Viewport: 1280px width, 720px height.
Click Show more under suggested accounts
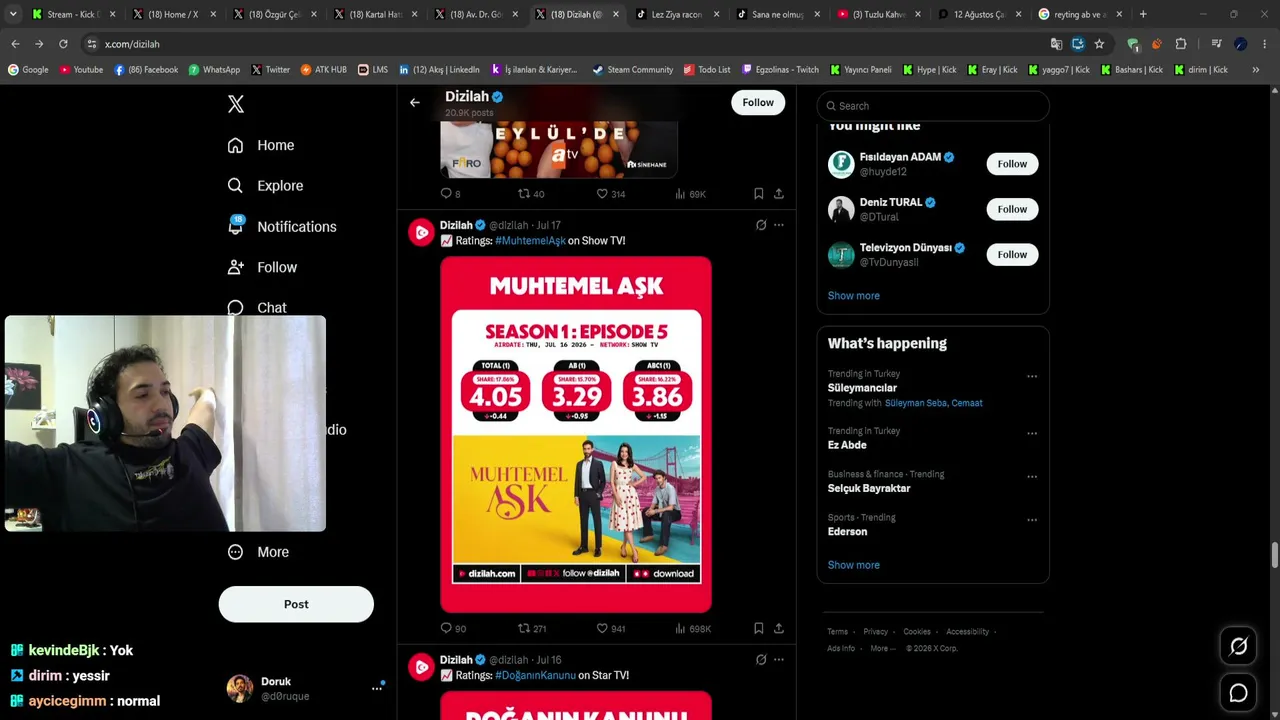point(853,295)
